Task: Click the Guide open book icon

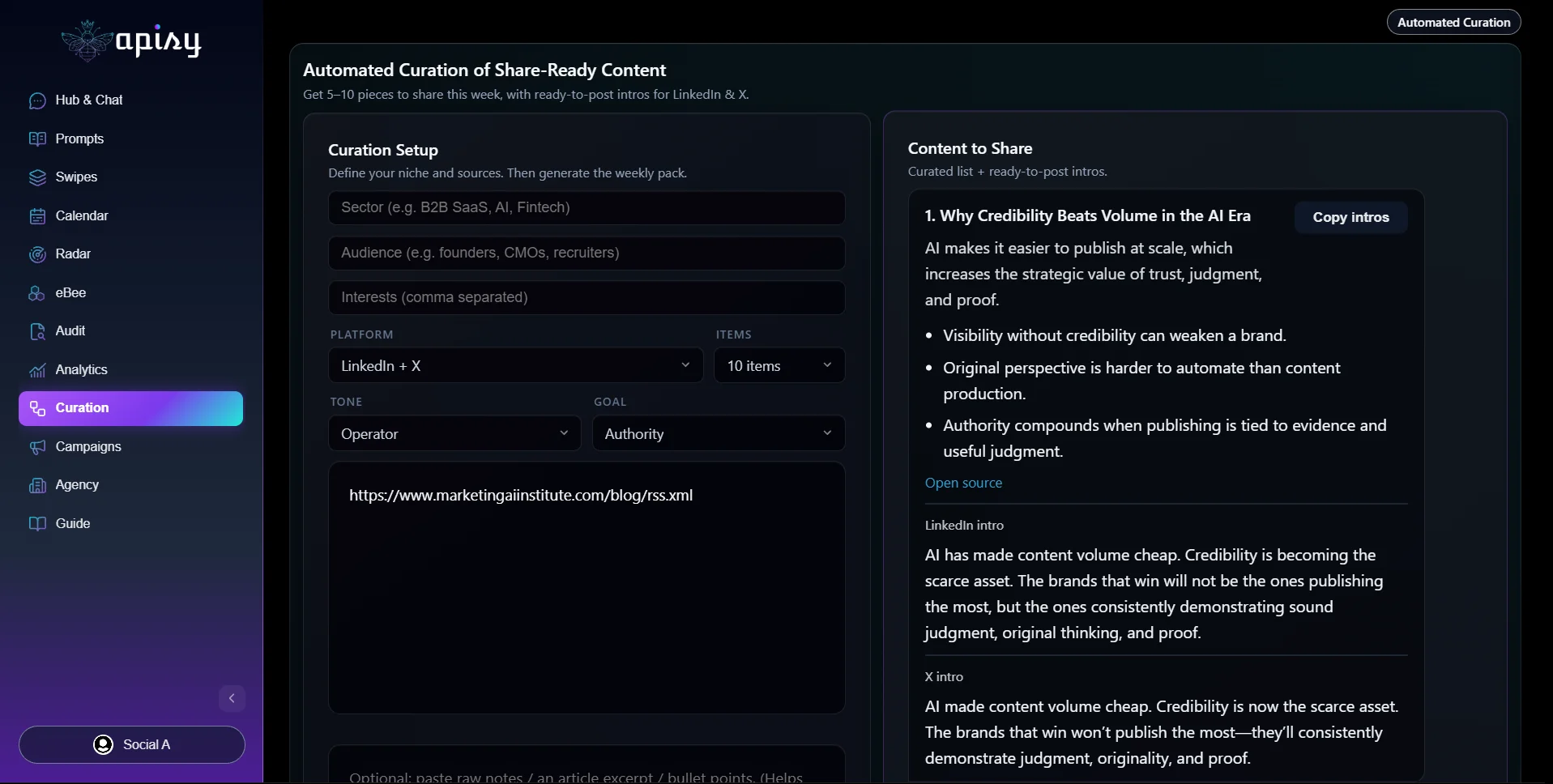Action: (x=37, y=523)
